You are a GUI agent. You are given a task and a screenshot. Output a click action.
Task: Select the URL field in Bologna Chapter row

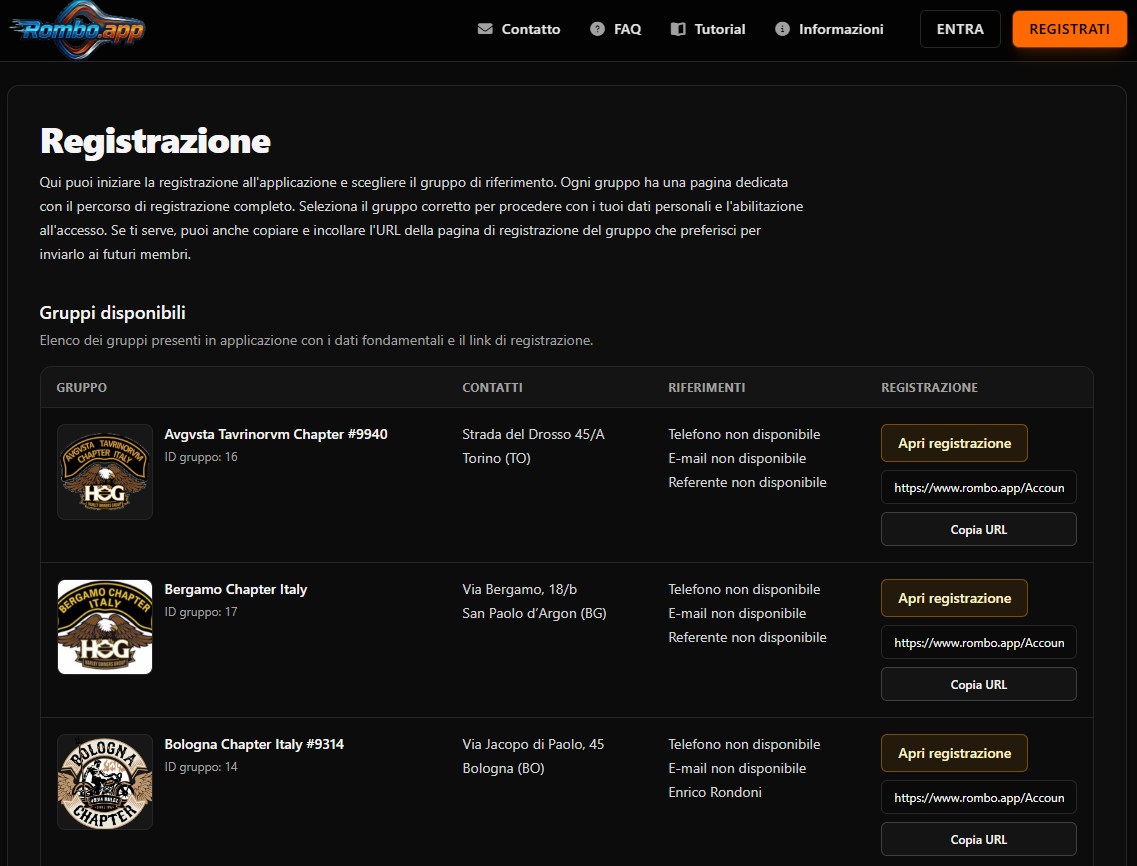(979, 798)
